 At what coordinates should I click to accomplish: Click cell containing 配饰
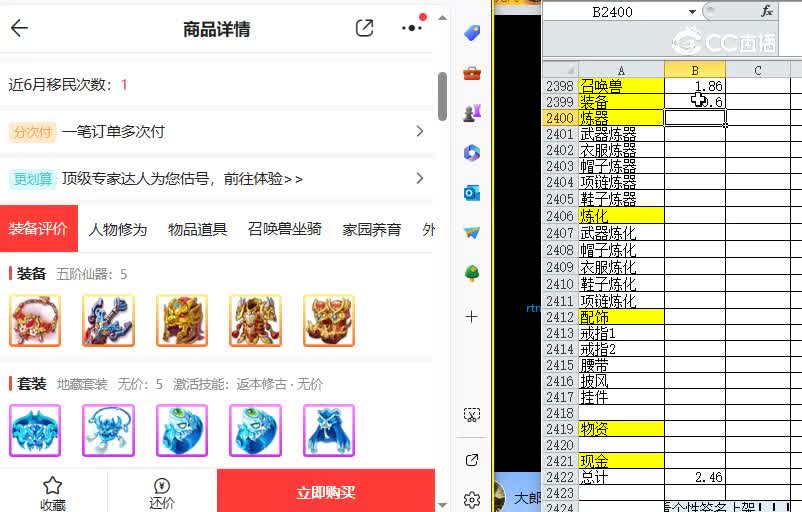[x=621, y=317]
